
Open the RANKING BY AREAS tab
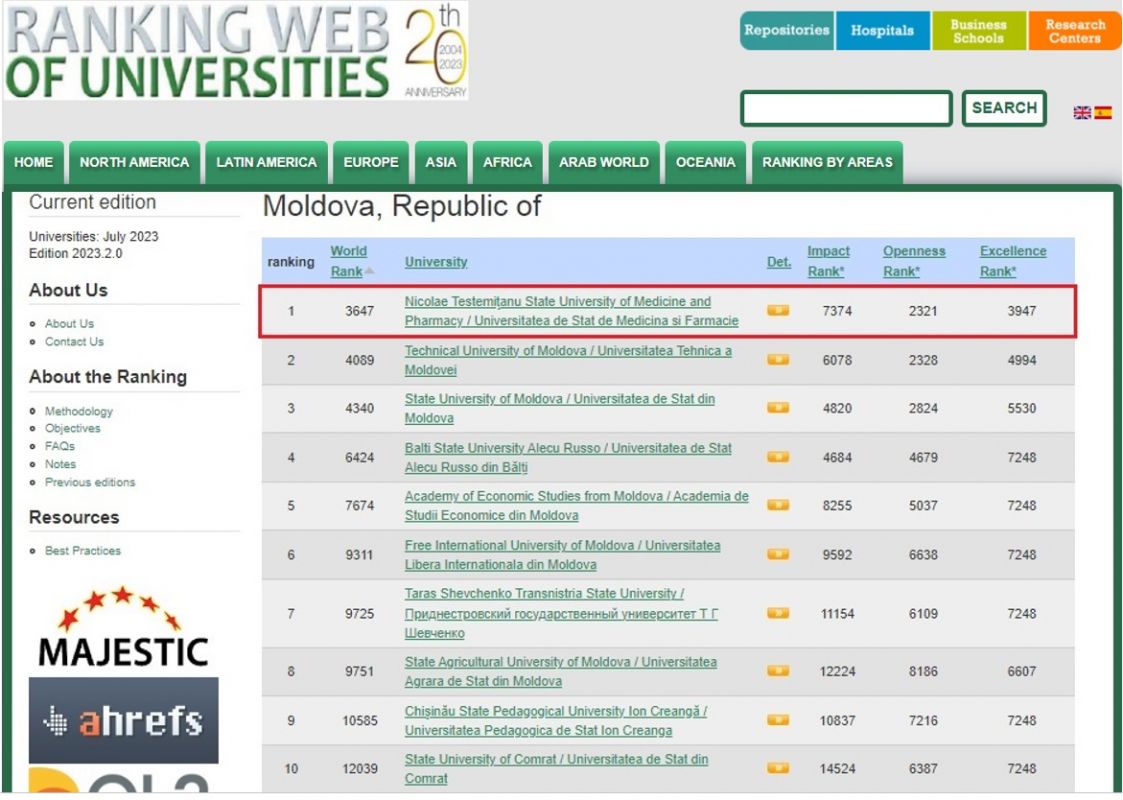(829, 160)
